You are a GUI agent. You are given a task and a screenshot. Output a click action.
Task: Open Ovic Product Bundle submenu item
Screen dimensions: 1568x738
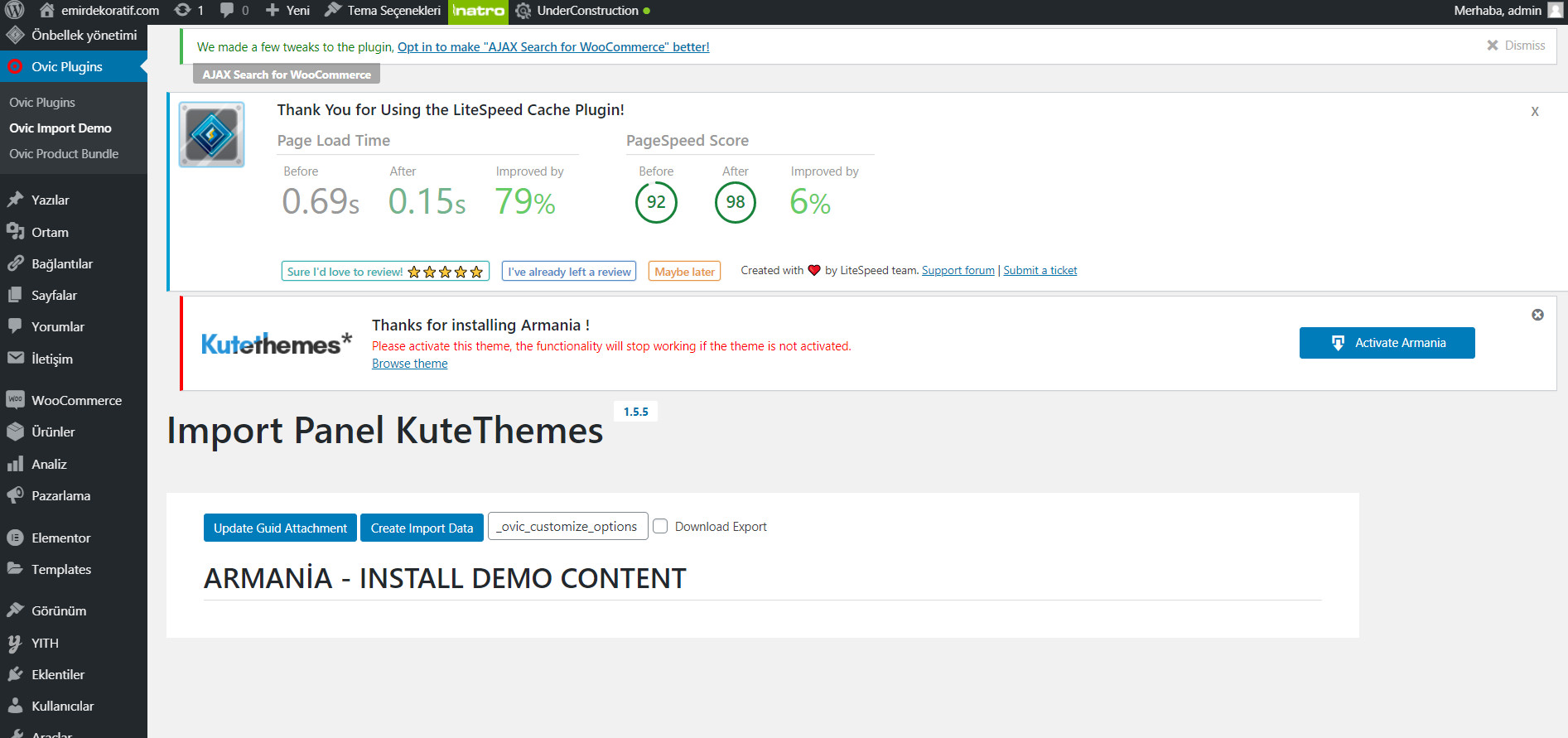(64, 154)
